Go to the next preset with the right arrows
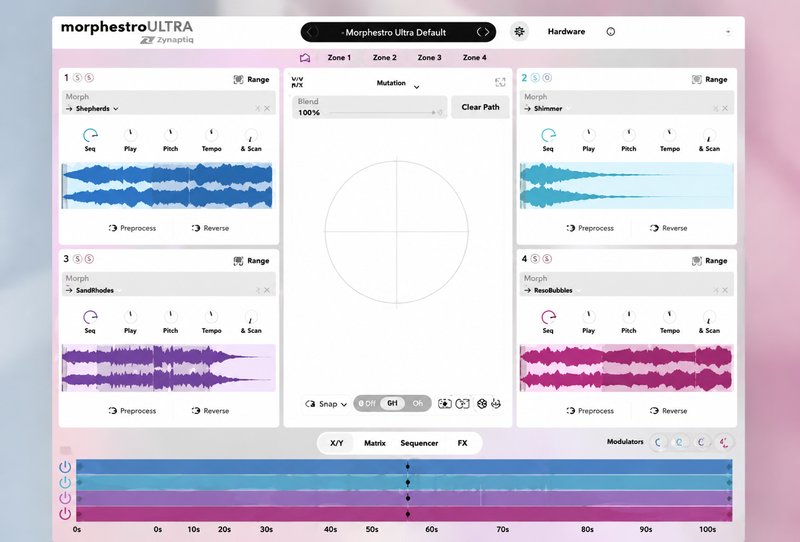The width and height of the screenshot is (800, 542). pos(483,32)
